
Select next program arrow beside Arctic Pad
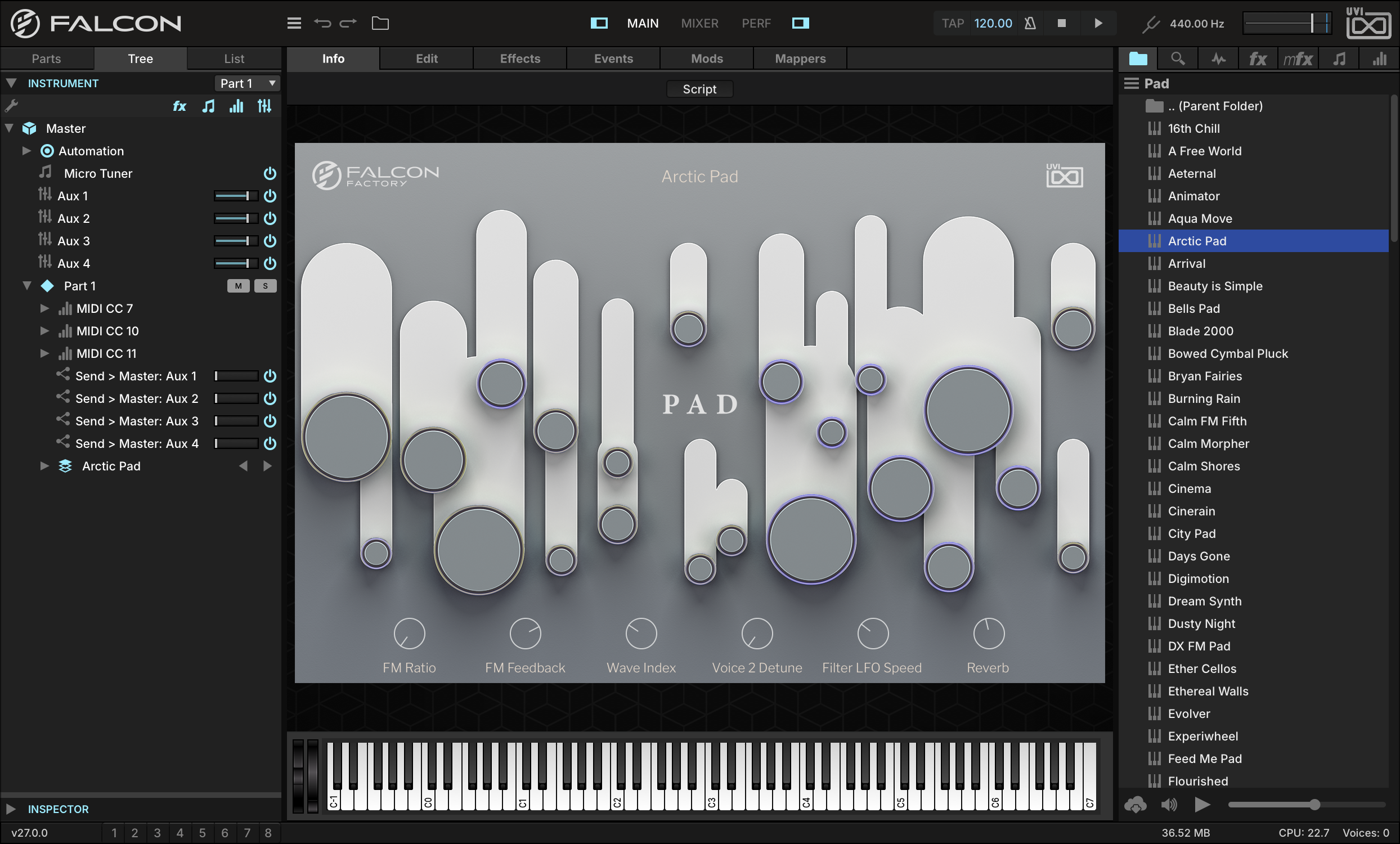point(267,466)
